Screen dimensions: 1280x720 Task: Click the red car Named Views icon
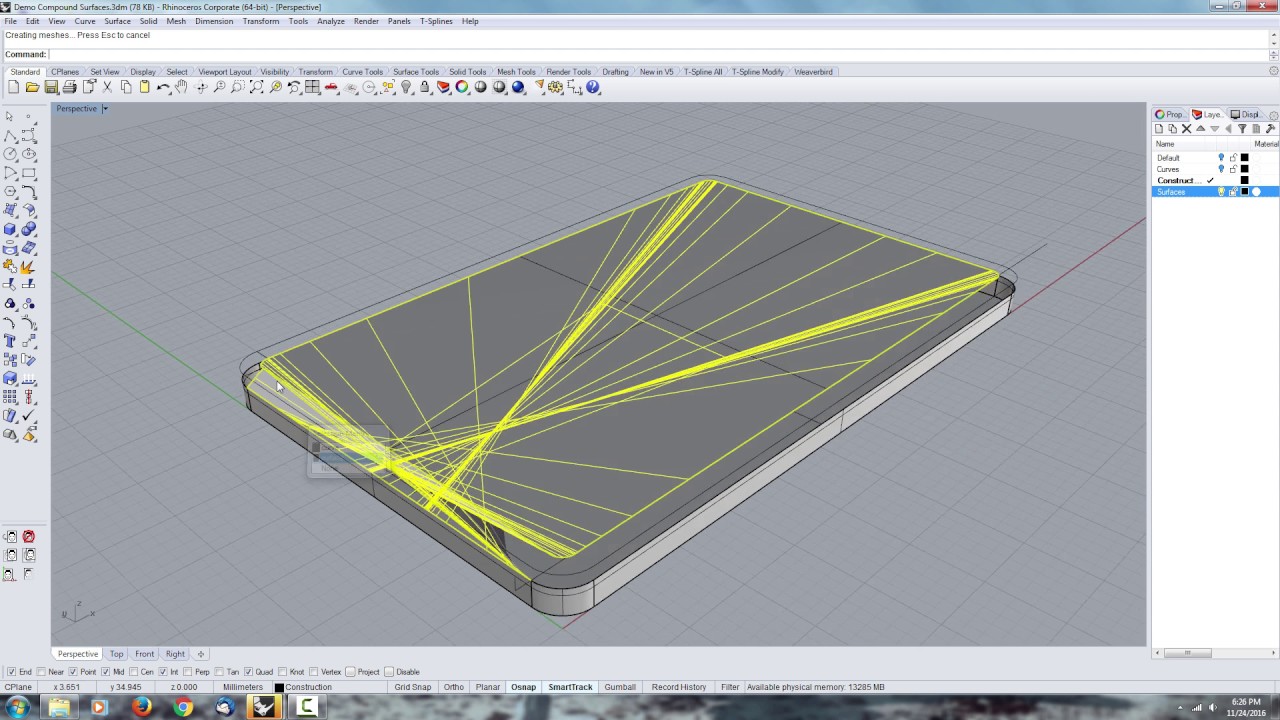(x=332, y=88)
